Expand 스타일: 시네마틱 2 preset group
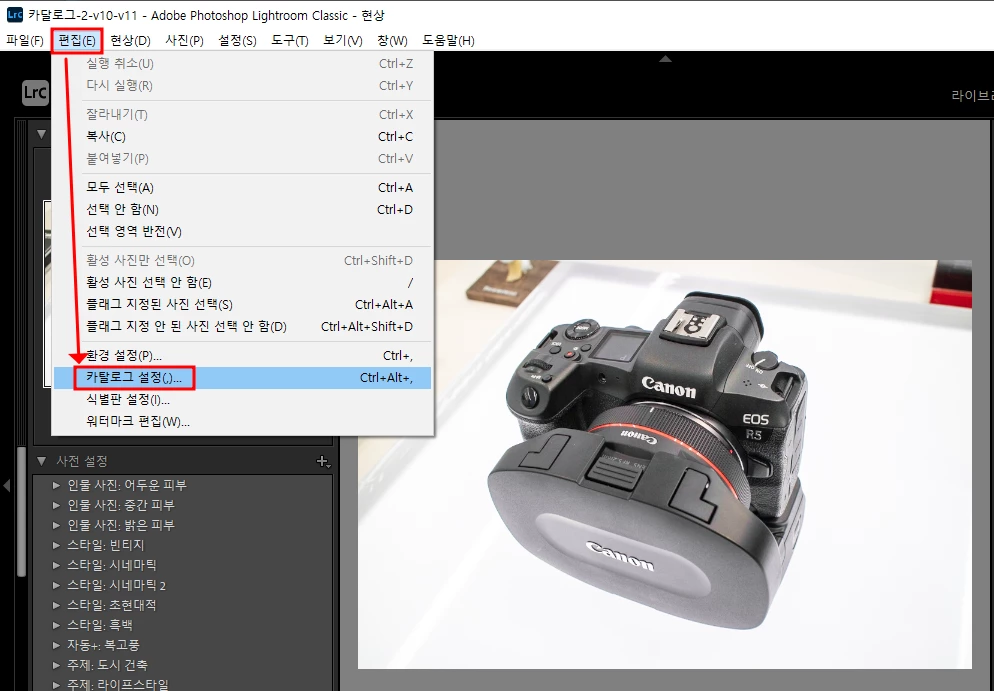 56,586
